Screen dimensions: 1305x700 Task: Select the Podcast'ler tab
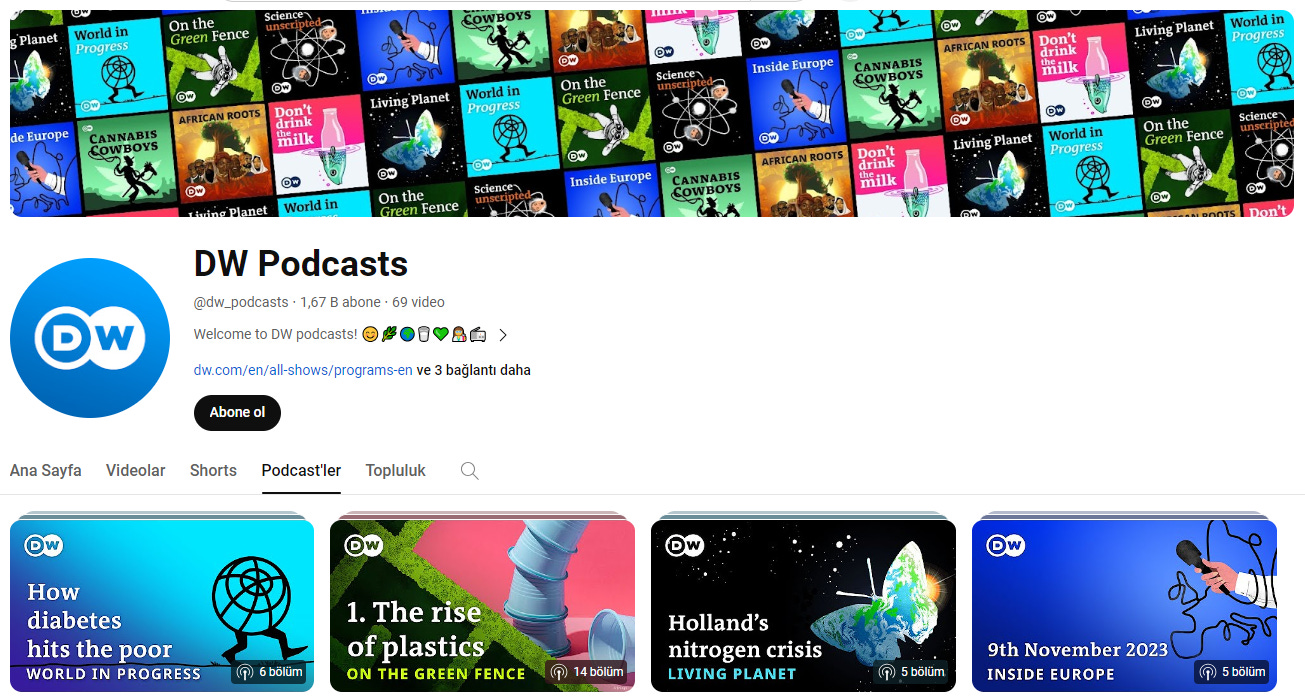pos(301,470)
